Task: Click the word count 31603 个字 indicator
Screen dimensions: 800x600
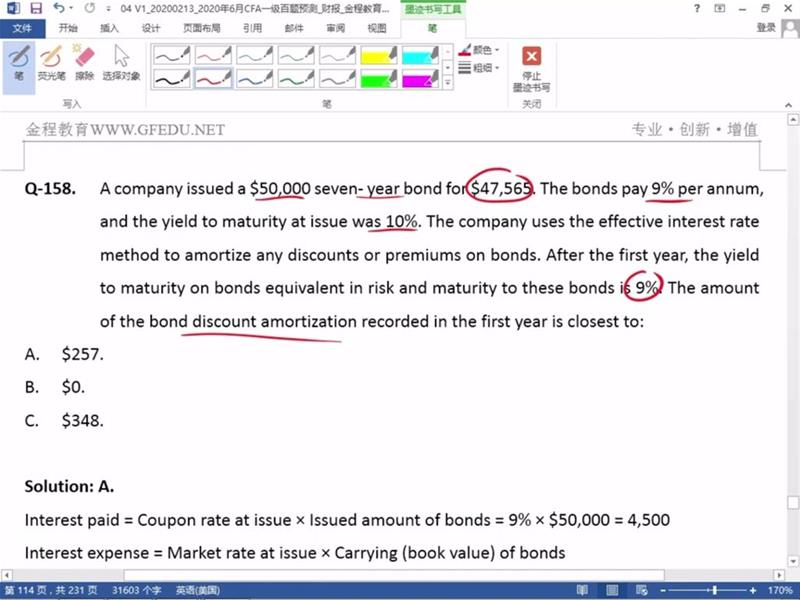Action: pyautogui.click(x=136, y=590)
